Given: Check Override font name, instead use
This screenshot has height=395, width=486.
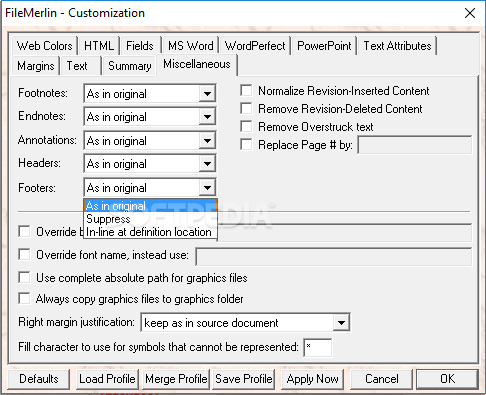Looking at the screenshot, I should click(x=24, y=255).
